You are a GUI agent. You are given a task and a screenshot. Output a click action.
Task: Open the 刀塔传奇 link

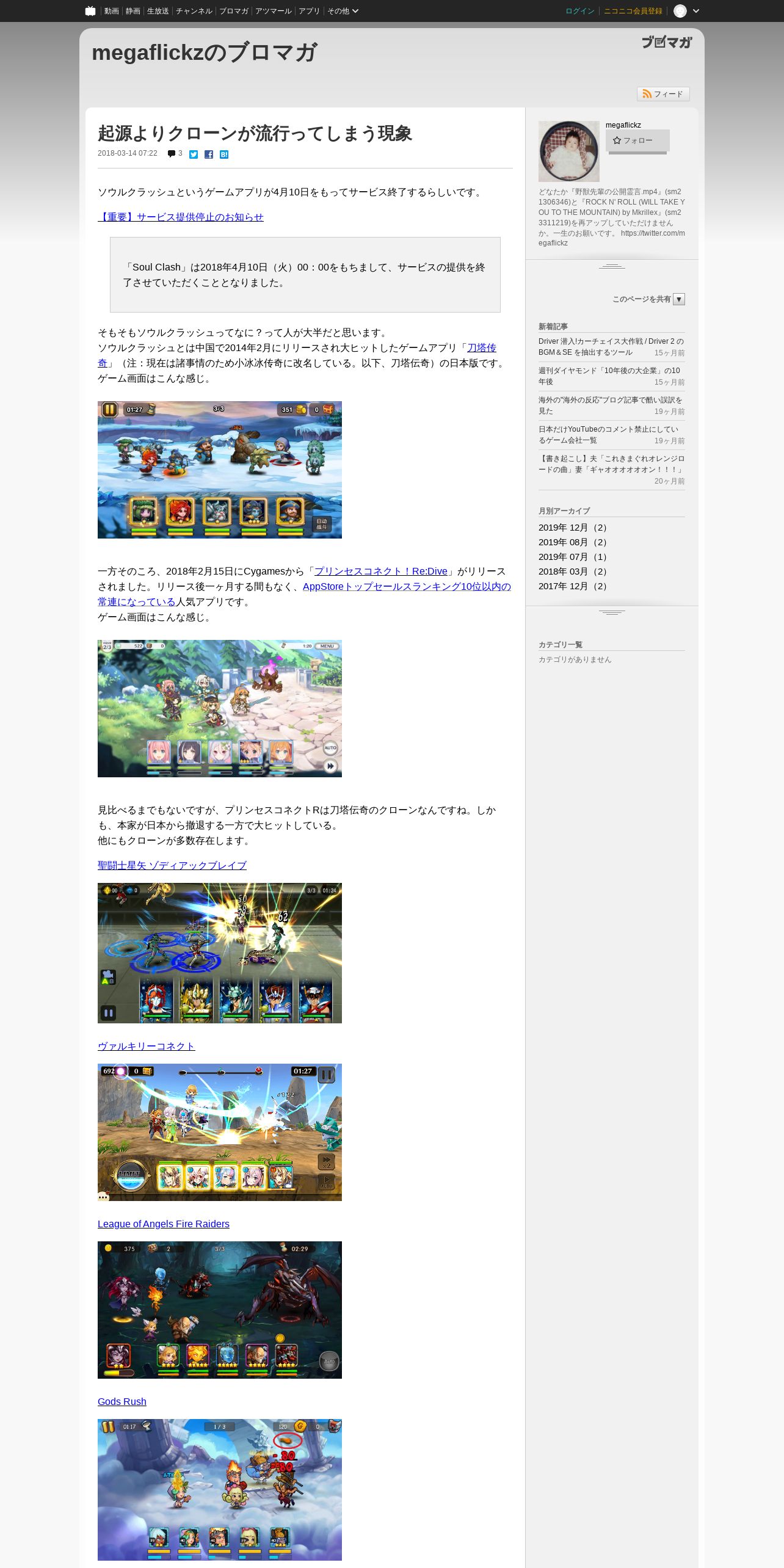482,348
